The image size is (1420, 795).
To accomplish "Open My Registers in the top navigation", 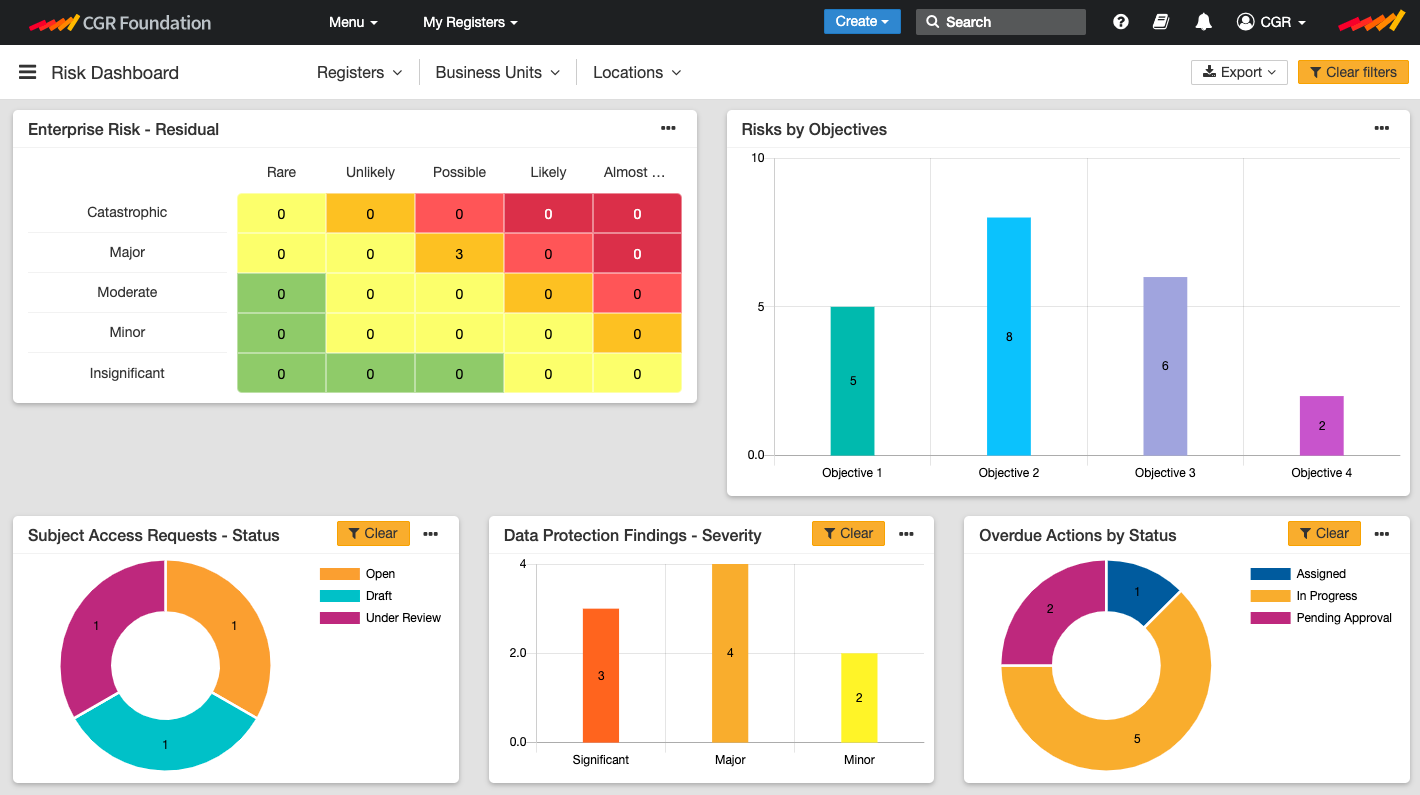I will [470, 21].
